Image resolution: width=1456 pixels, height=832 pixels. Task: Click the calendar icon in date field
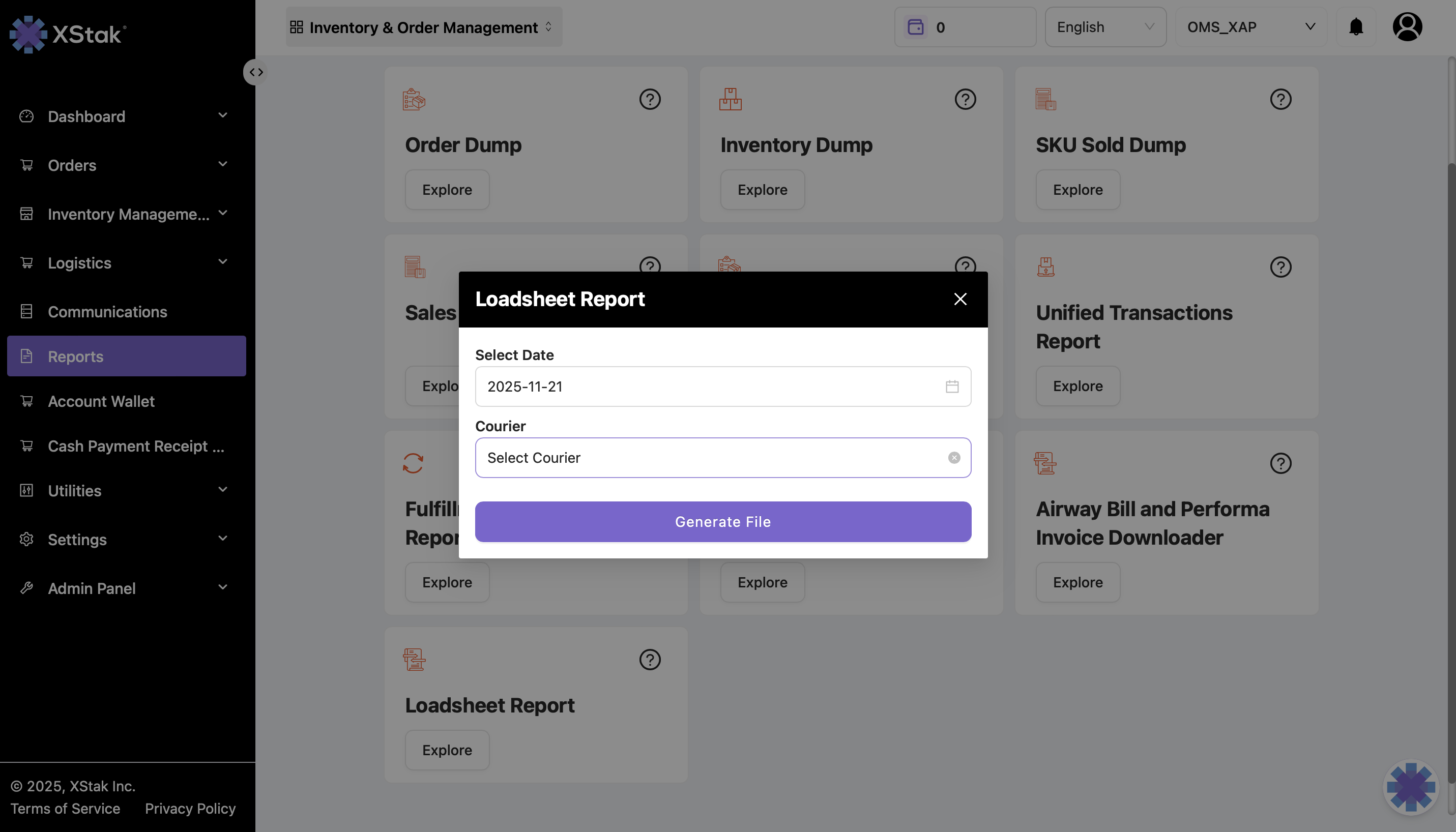[951, 387]
